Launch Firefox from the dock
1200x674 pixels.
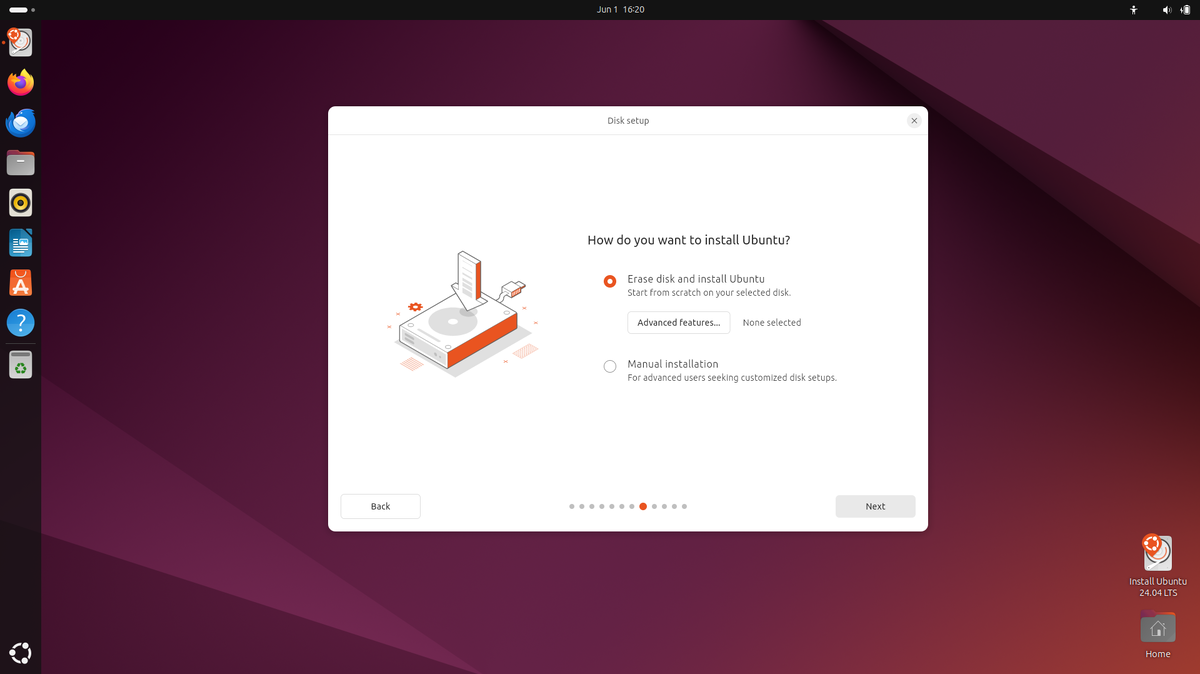pos(20,82)
